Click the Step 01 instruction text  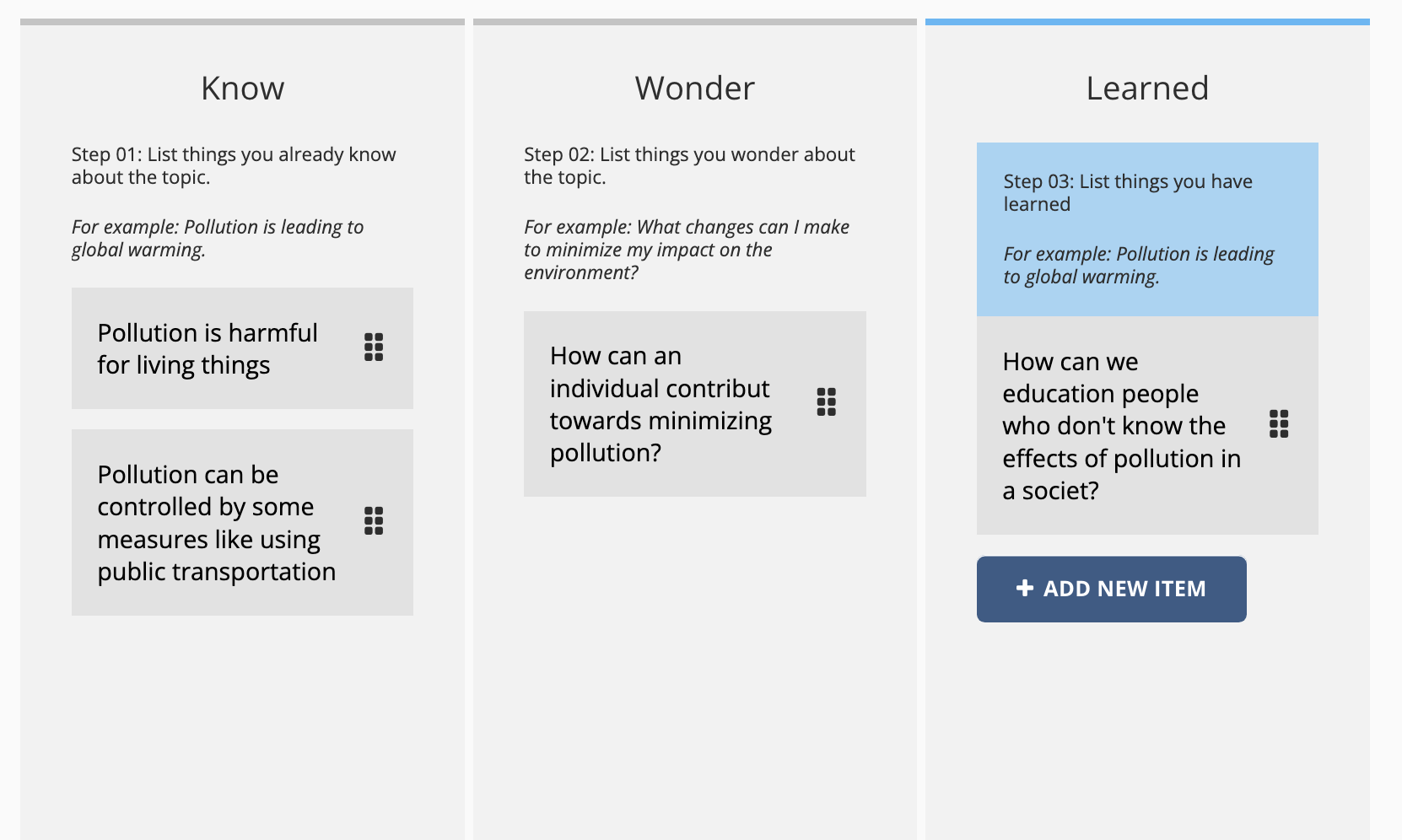click(234, 165)
